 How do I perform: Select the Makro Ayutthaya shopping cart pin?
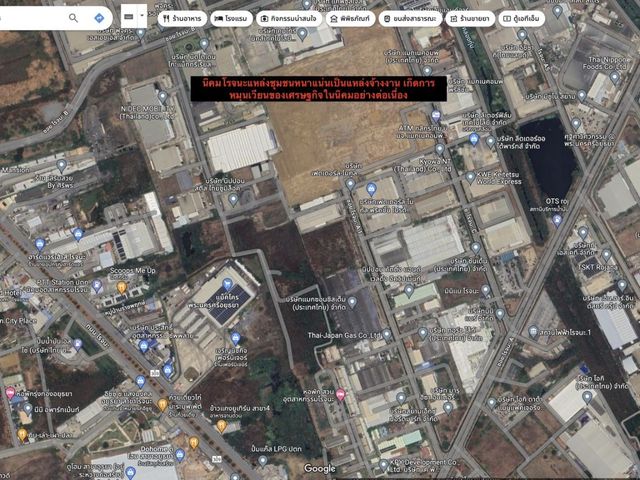pos(227,284)
